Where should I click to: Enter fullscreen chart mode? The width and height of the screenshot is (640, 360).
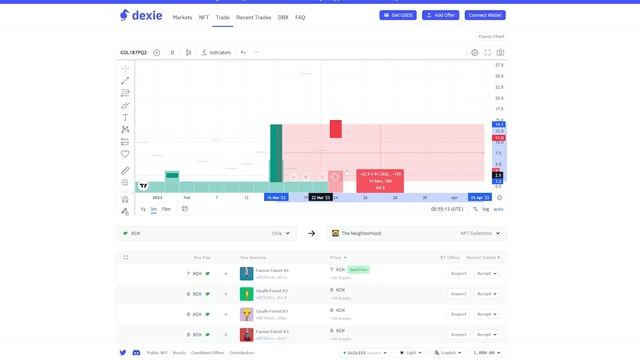pos(487,53)
